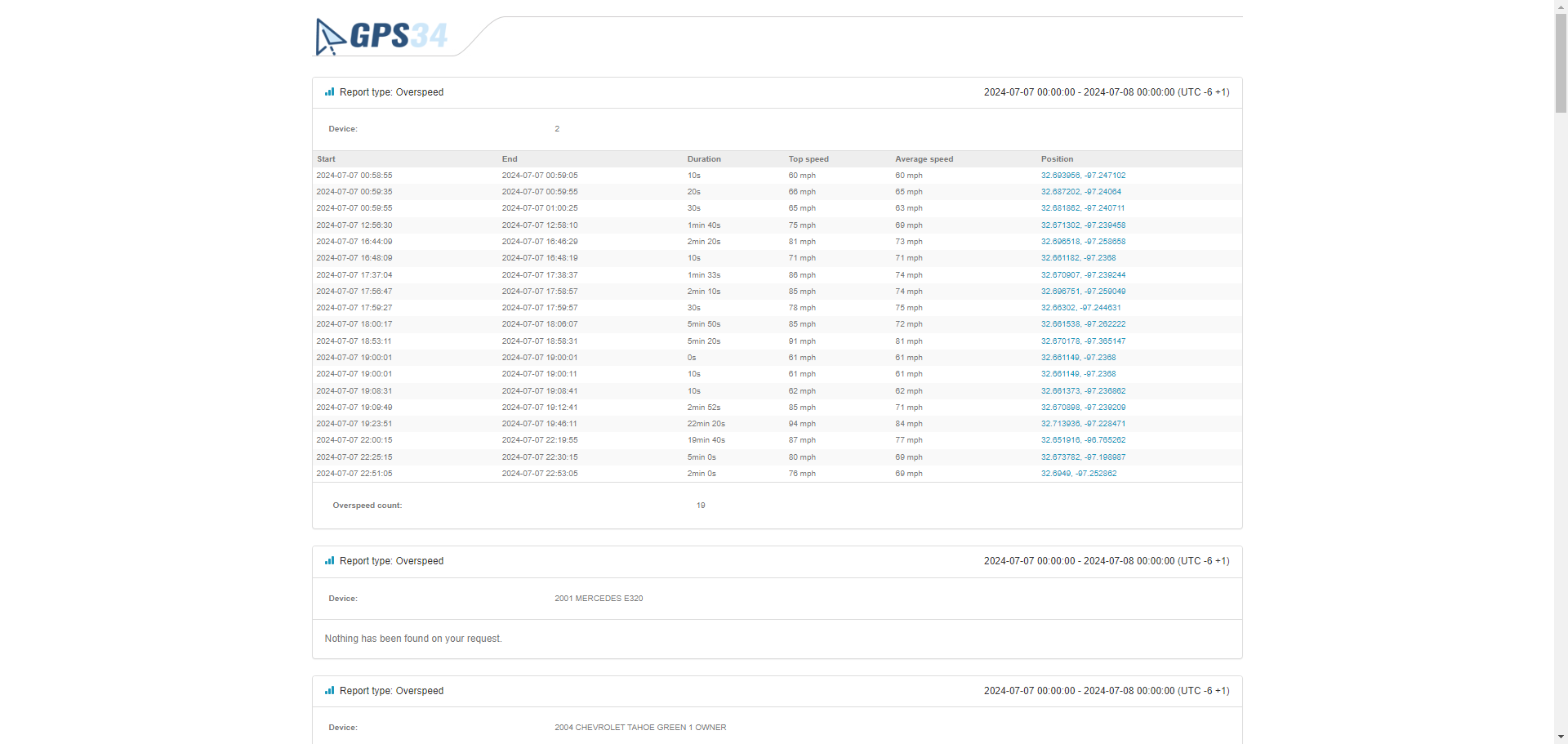The image size is (1568, 744).
Task: Click chart icon above 2001 Mercedes E320 report
Action: [x=329, y=561]
